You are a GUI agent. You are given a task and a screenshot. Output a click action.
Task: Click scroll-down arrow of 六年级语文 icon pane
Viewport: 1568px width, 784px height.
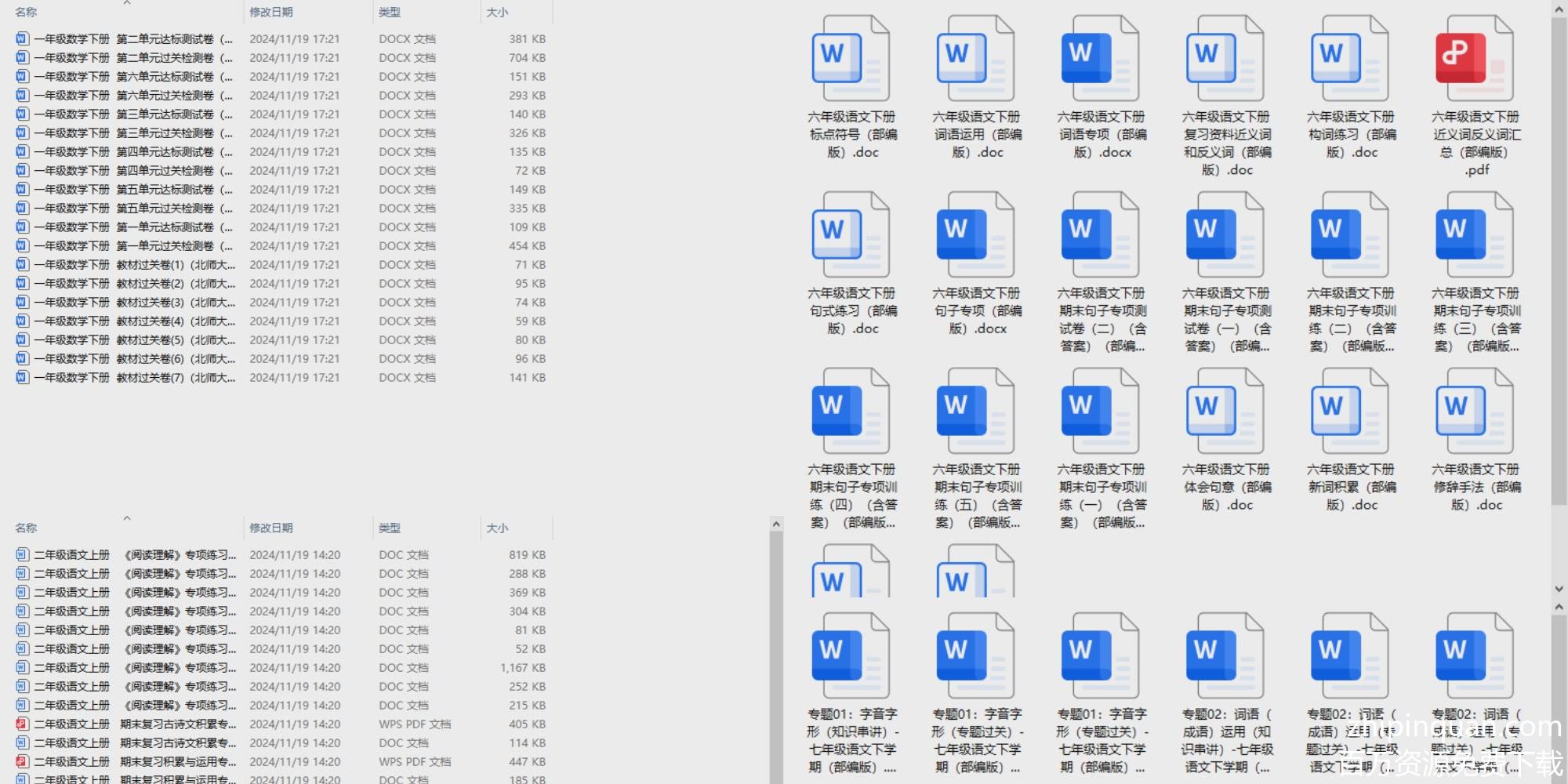(x=1559, y=589)
